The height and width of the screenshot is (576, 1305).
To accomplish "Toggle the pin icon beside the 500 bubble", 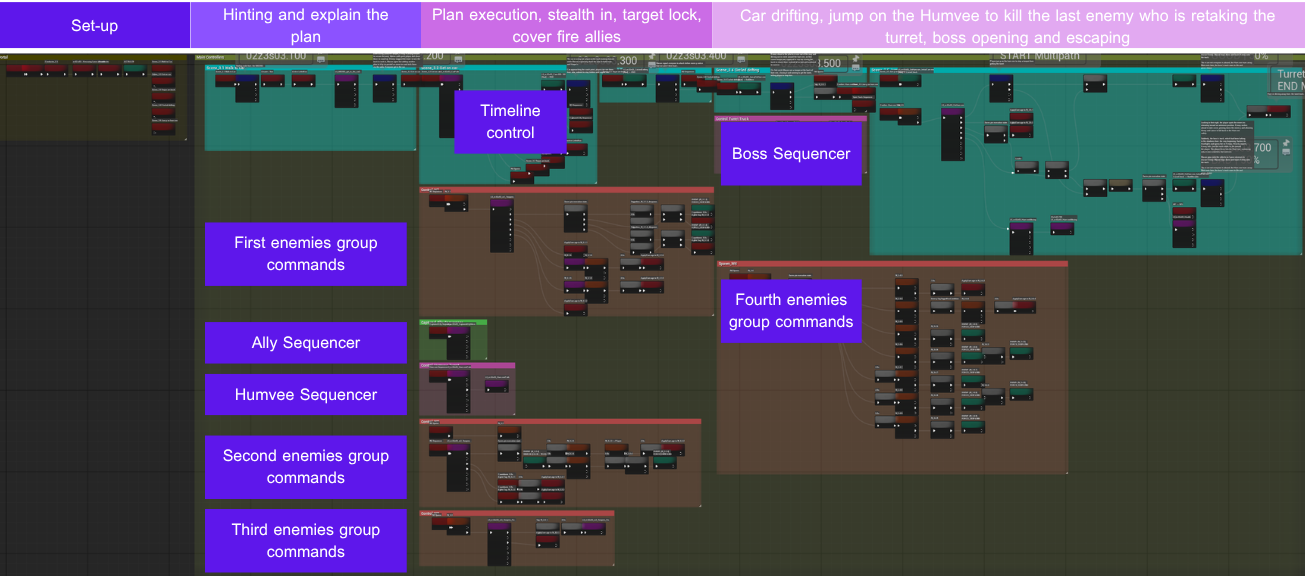I will point(856,58).
